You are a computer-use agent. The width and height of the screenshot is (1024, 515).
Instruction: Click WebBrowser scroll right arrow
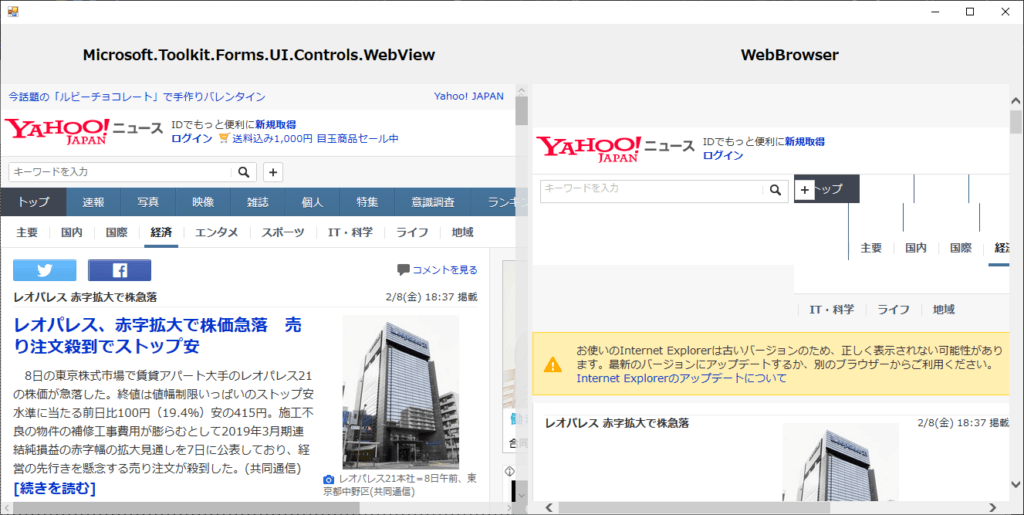993,508
